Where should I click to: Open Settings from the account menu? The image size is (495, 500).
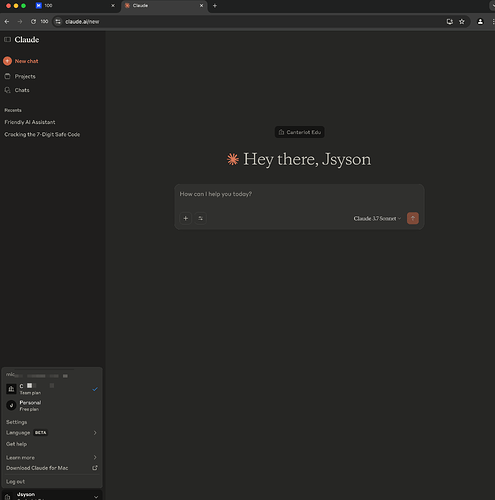coord(17,422)
